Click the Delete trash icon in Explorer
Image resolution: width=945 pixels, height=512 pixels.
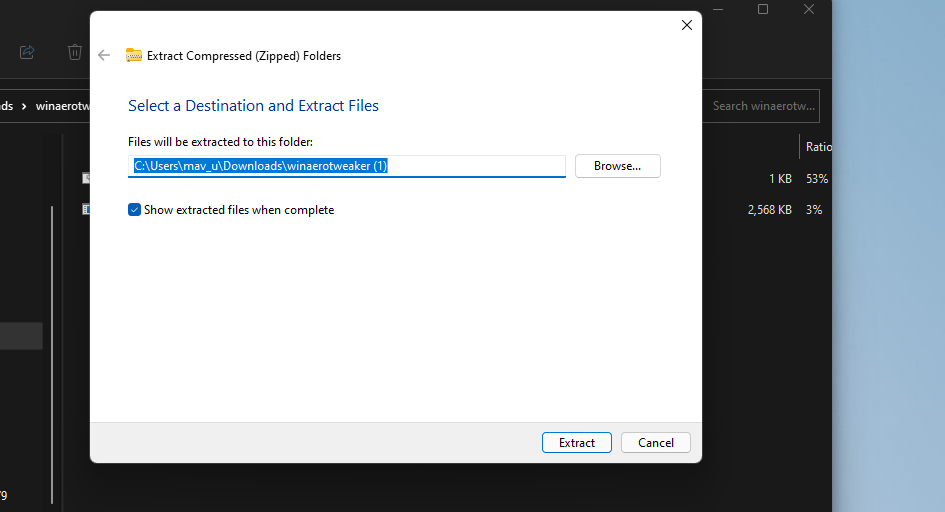pos(75,52)
